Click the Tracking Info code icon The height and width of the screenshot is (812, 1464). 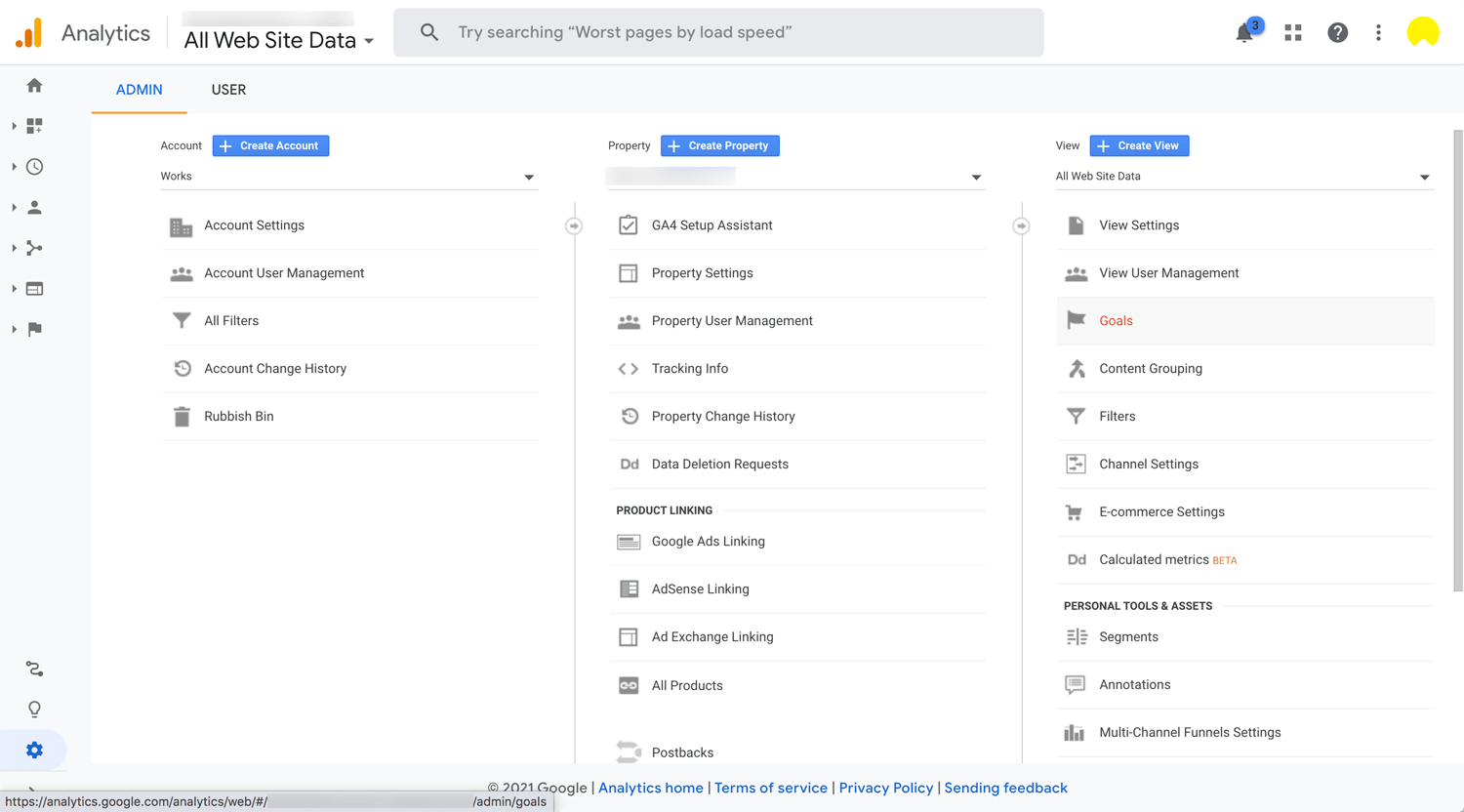tap(629, 369)
